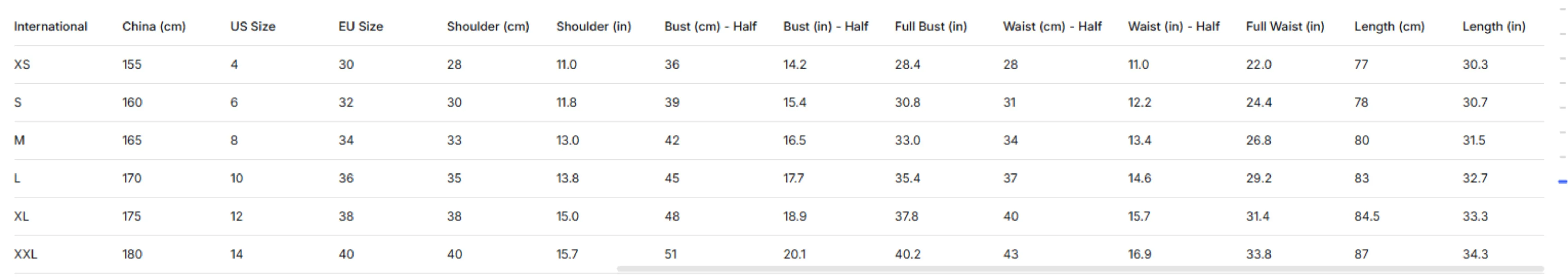Select the XXL size row label
The image size is (1568, 277).
(26, 254)
